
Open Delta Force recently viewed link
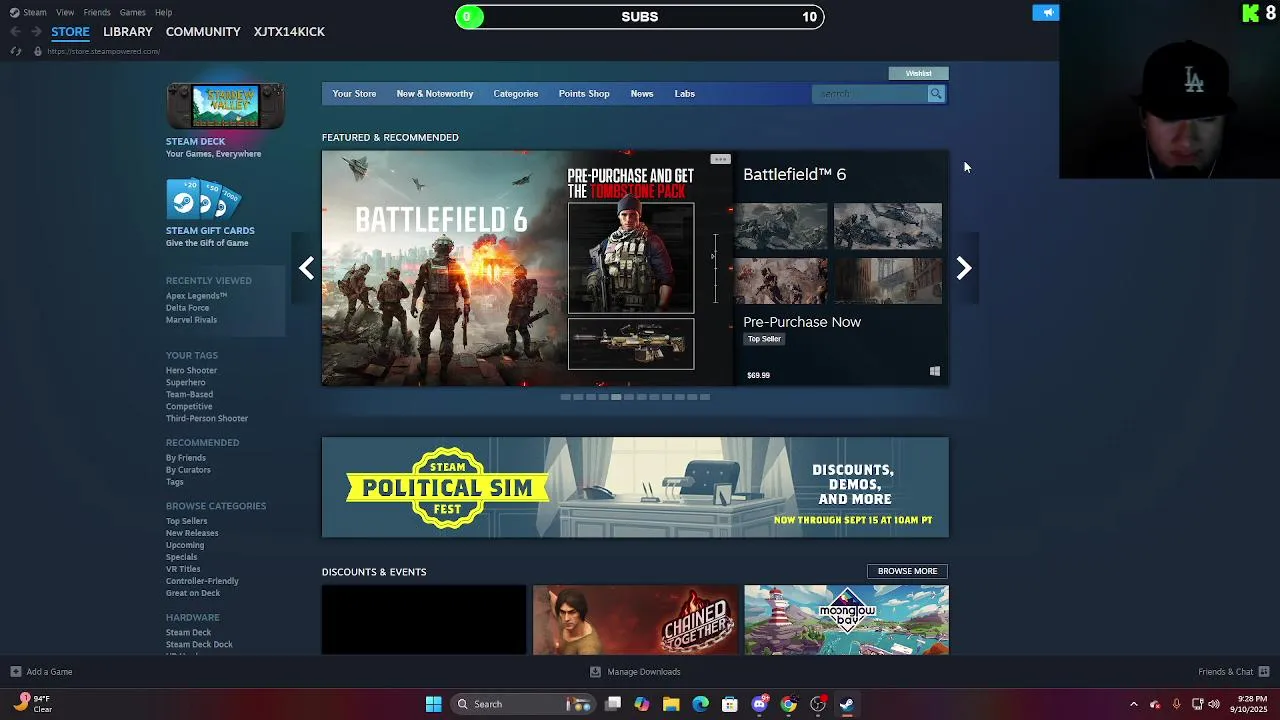pos(187,308)
